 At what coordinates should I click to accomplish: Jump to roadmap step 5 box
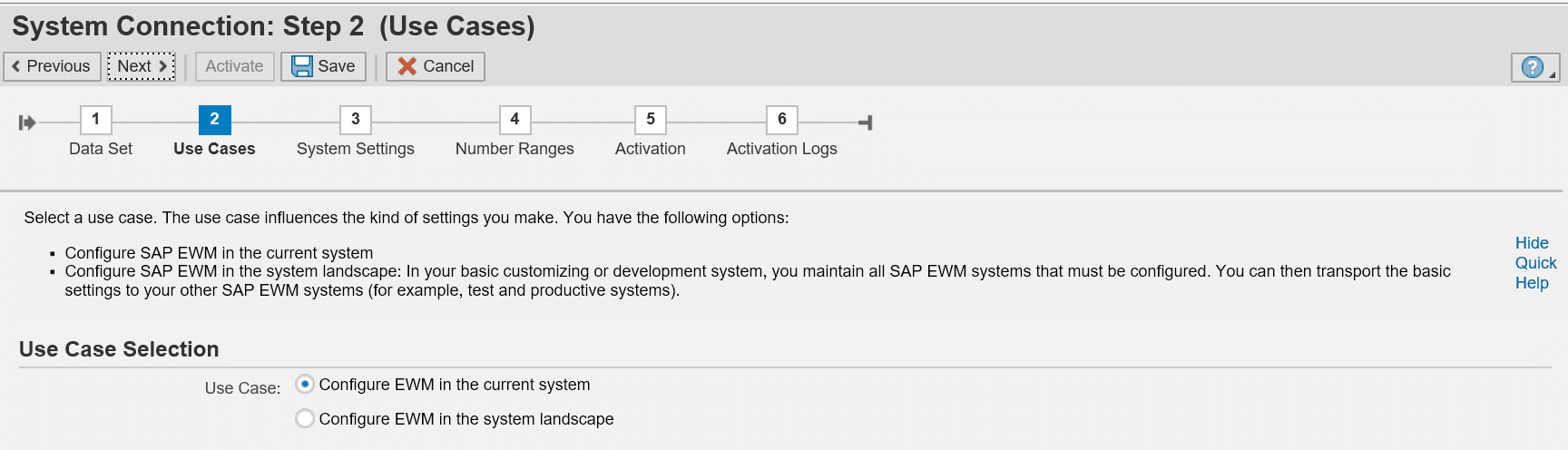651,120
